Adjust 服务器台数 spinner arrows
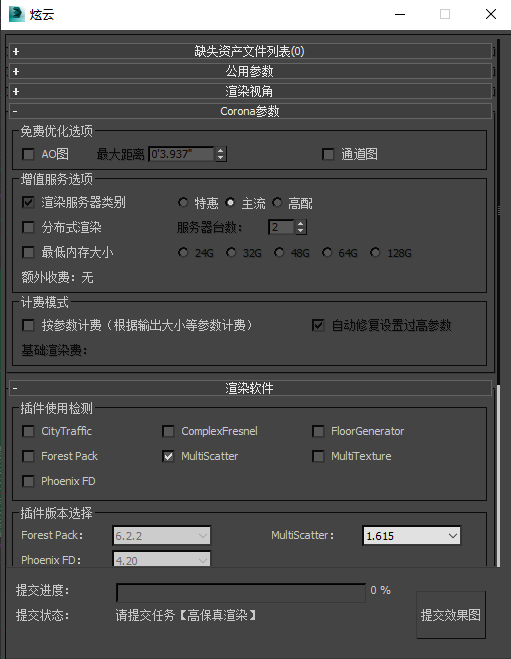This screenshot has width=511, height=659. tap(300, 227)
